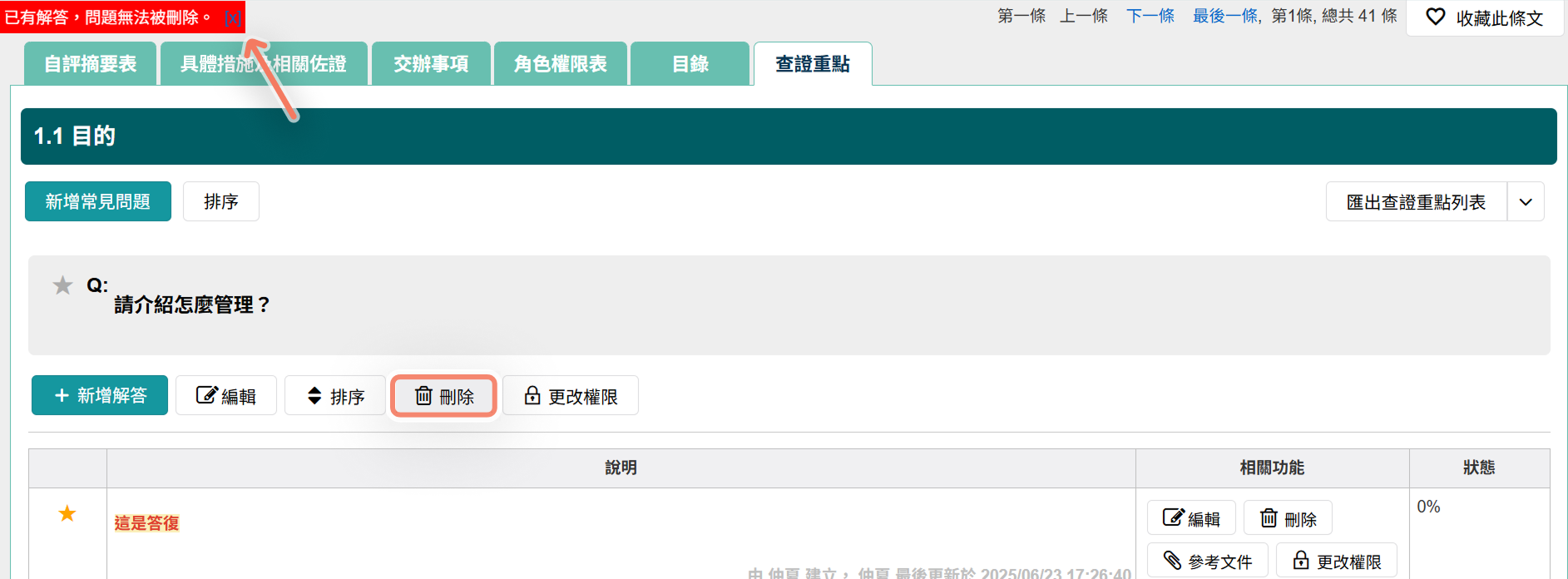Go to next article via 下一條 link

coord(1150,16)
